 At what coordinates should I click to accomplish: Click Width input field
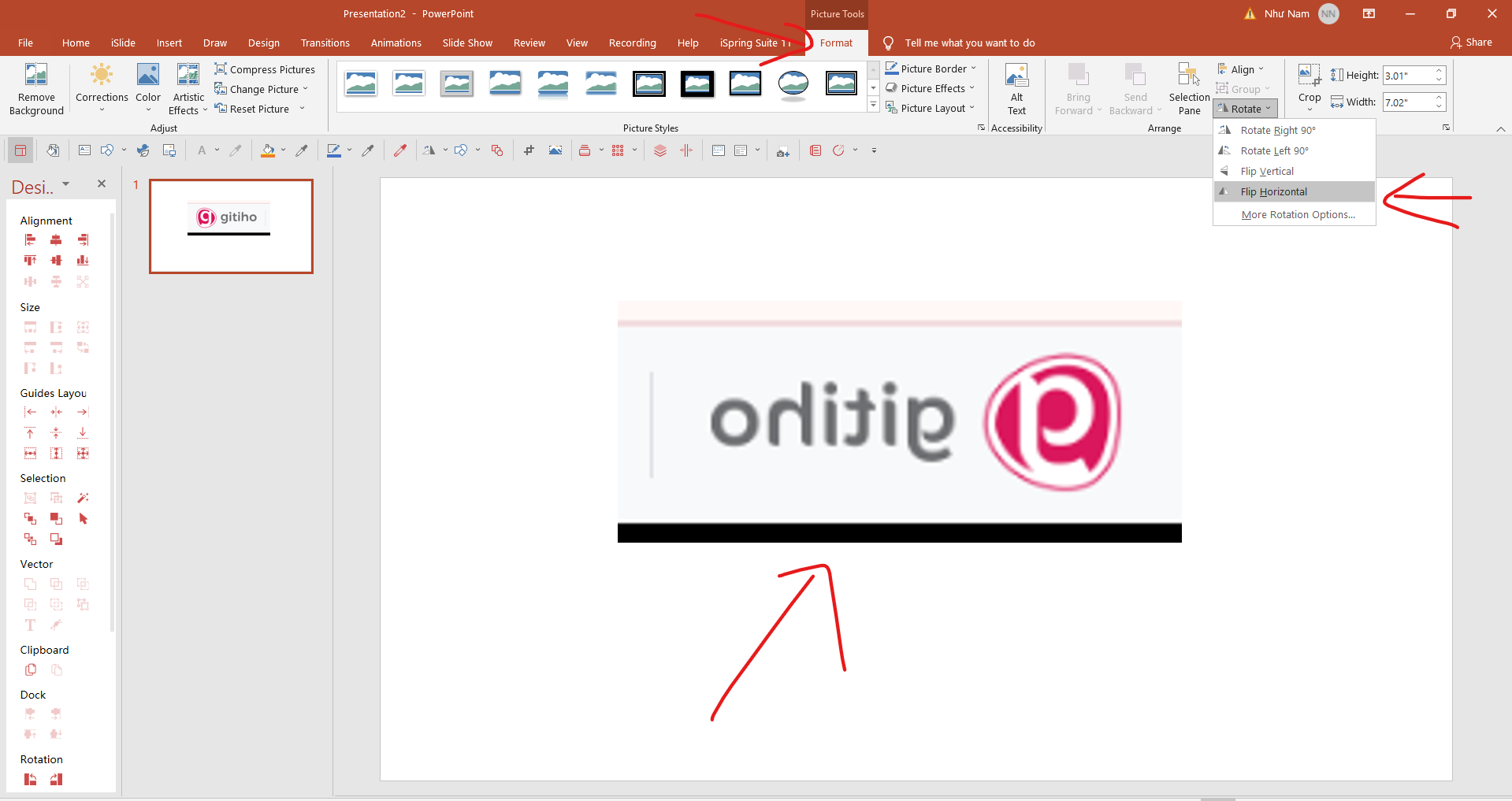pos(1407,102)
